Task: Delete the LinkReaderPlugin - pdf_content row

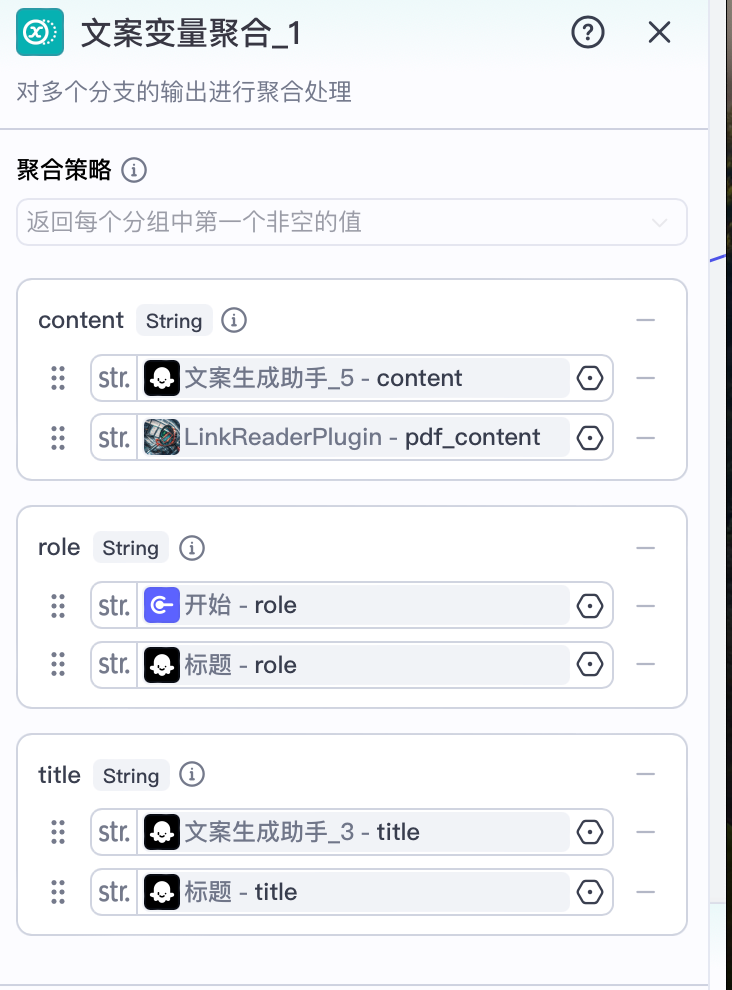Action: 645,438
